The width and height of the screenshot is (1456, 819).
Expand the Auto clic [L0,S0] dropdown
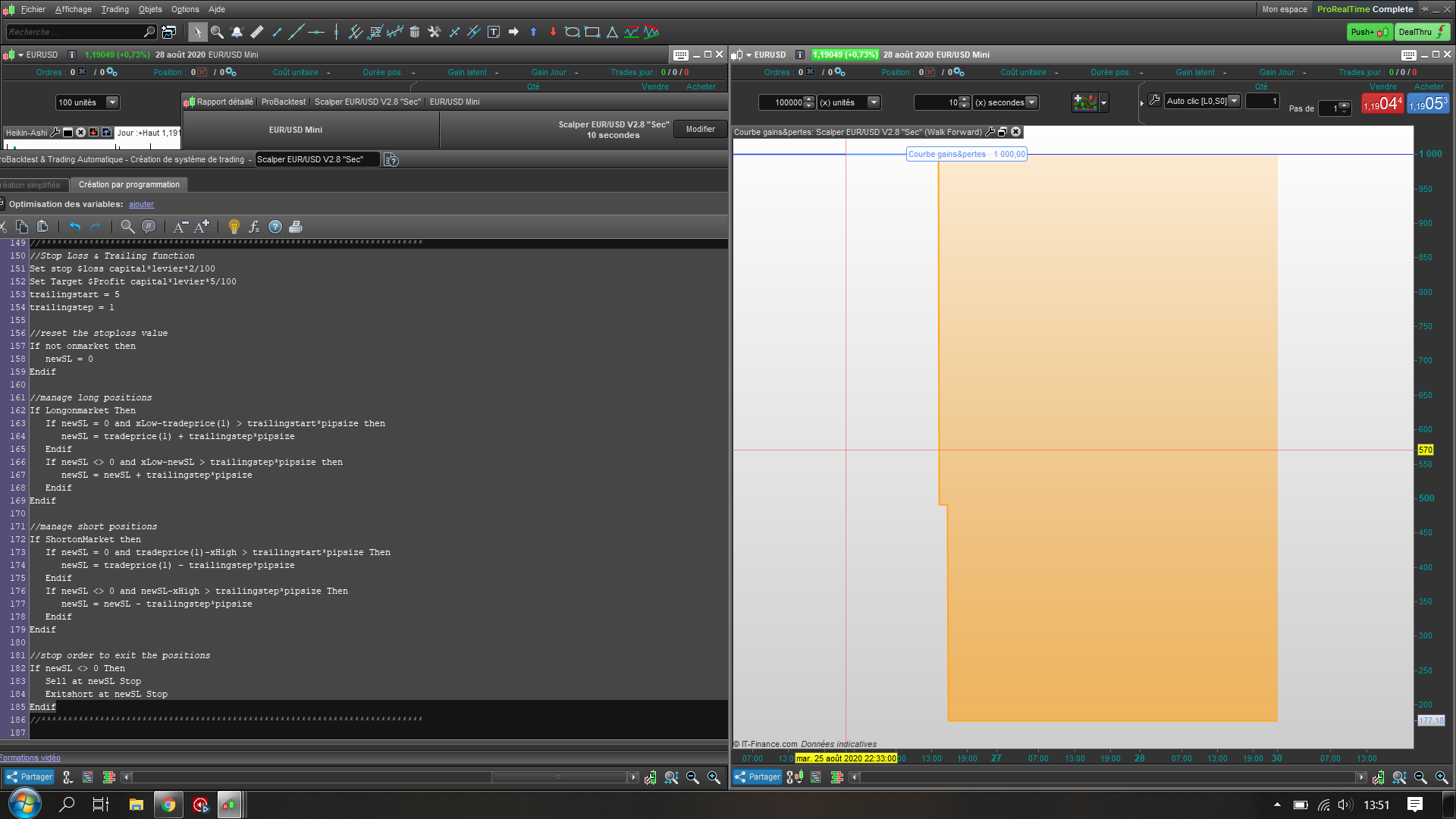pyautogui.click(x=1234, y=101)
